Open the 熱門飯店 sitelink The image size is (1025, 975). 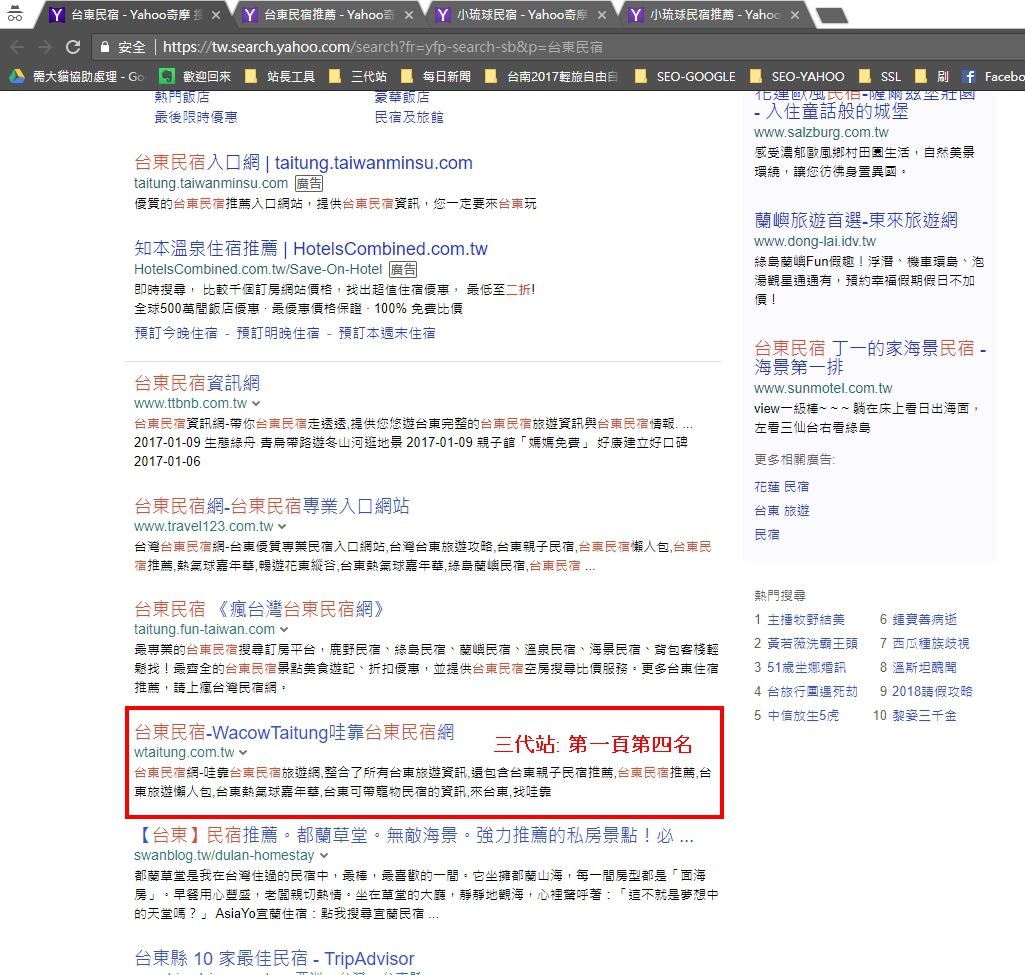coord(182,97)
